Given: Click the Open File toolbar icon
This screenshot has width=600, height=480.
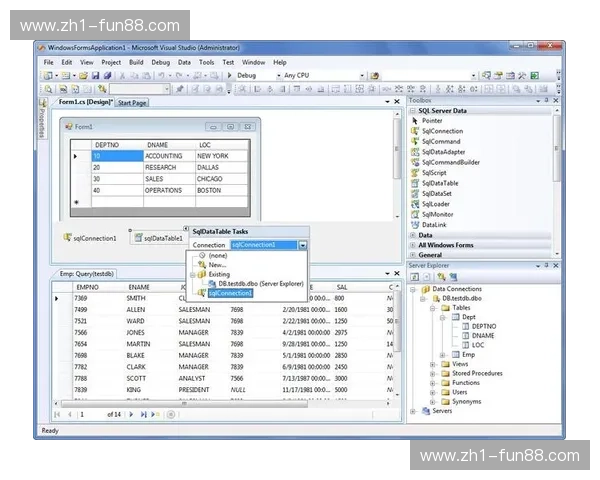Looking at the screenshot, I should coord(83,76).
